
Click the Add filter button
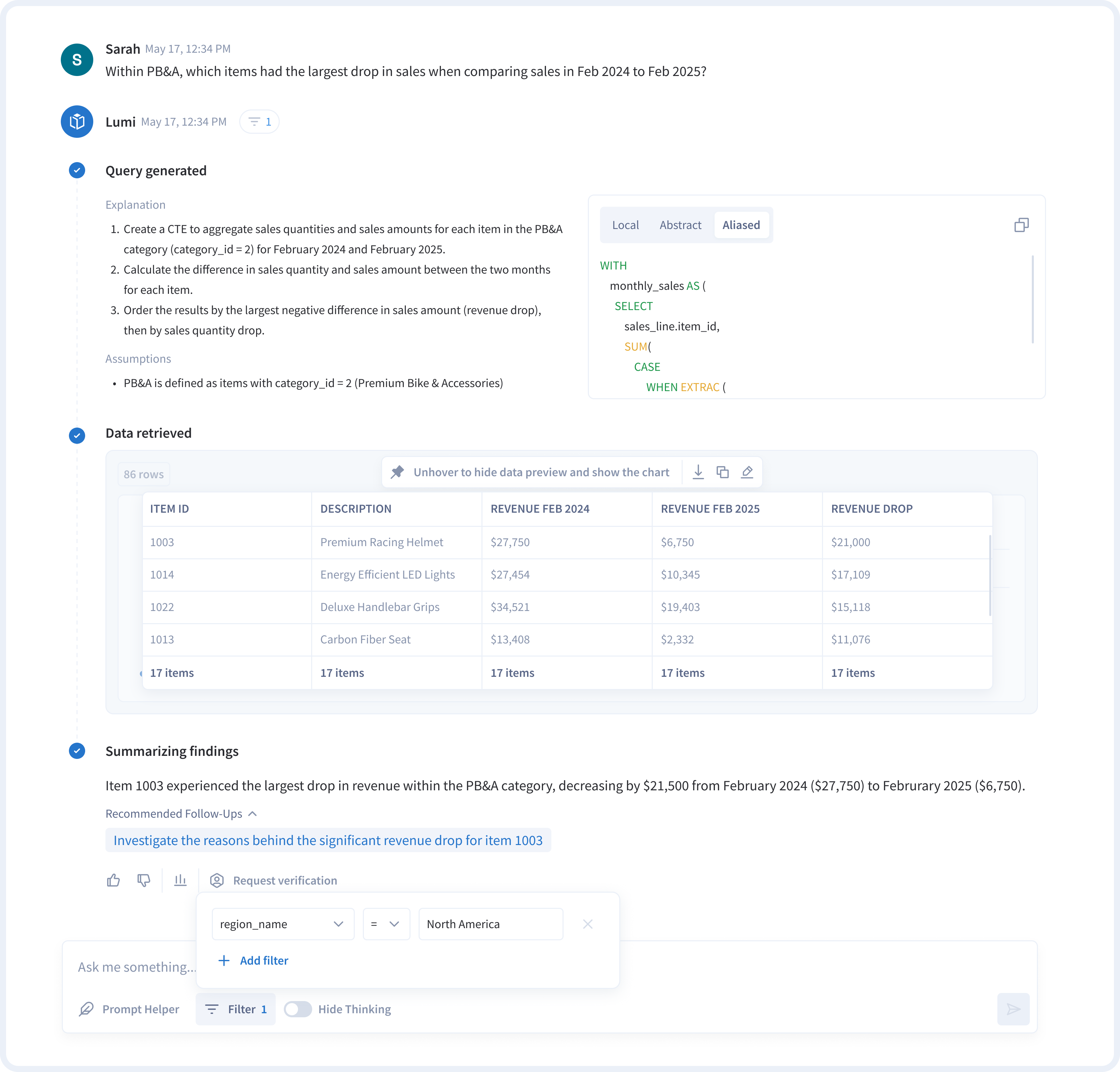click(253, 961)
